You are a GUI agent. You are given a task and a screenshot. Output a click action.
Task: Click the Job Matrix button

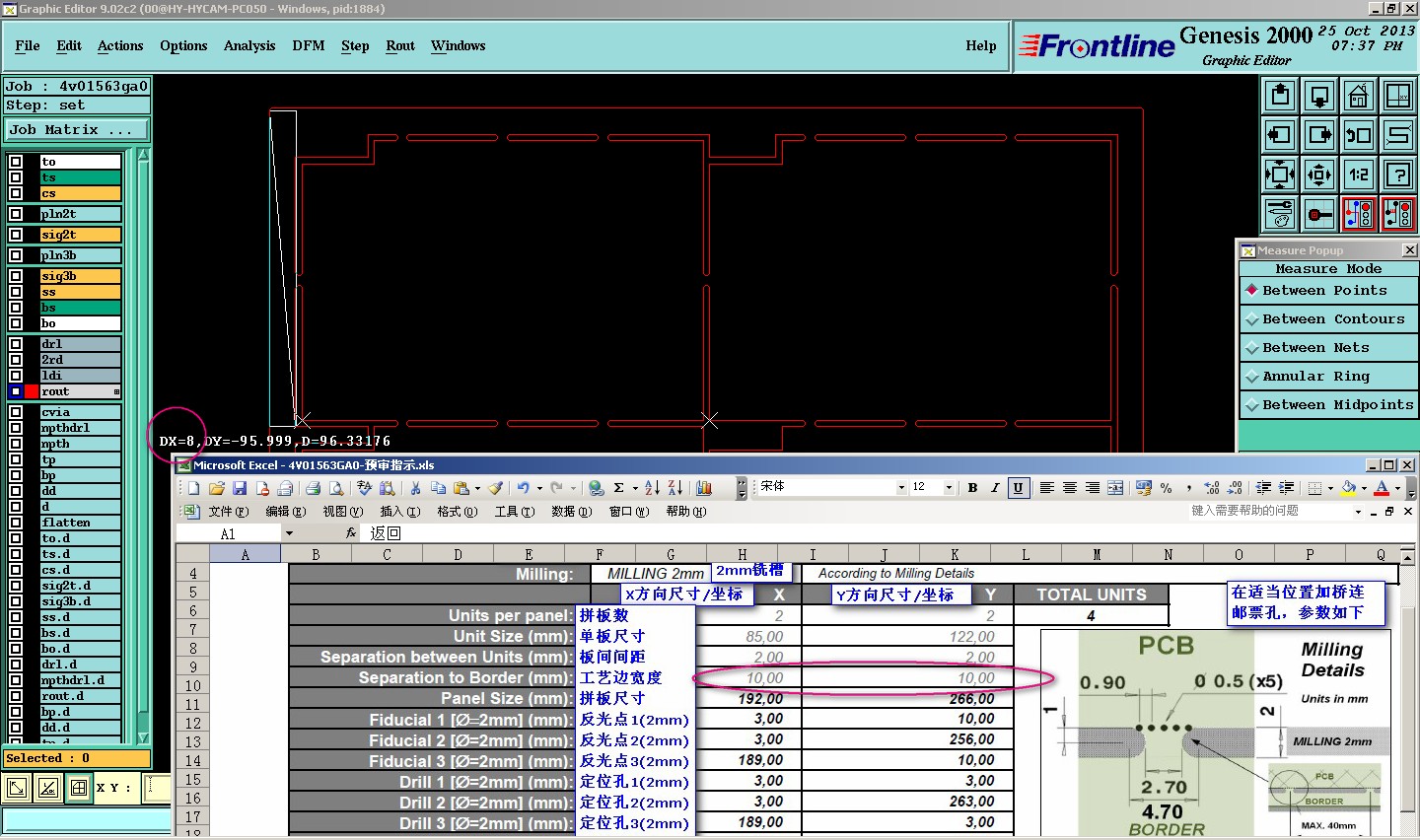click(77, 130)
